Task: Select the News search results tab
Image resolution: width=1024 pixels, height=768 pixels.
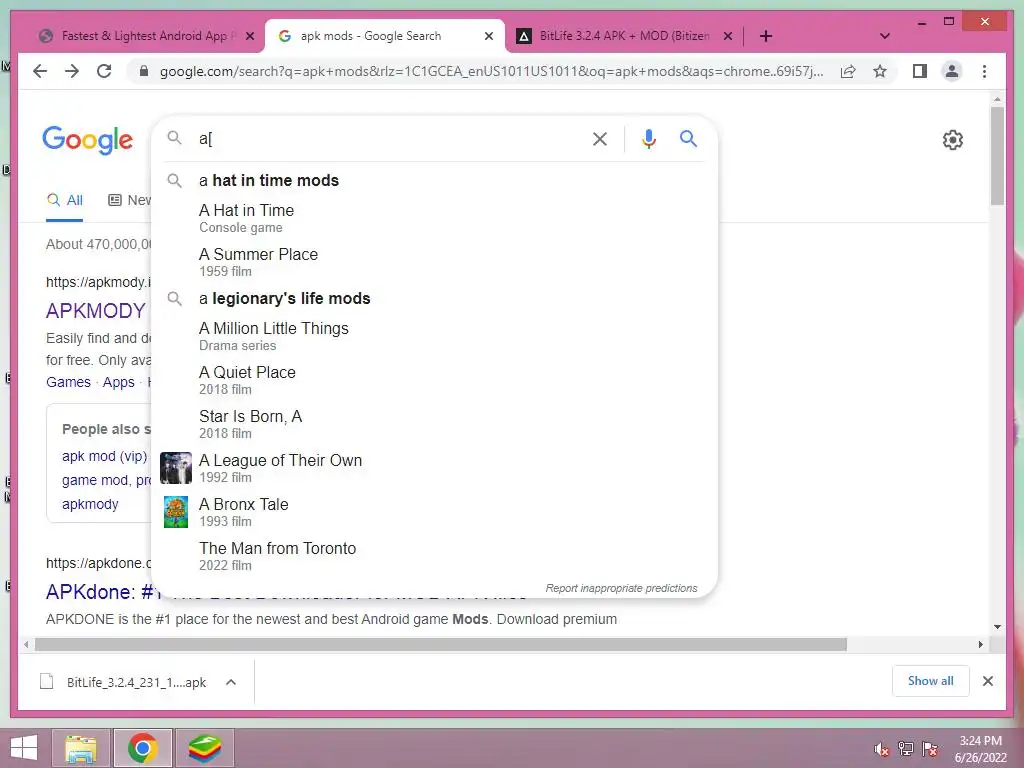Action: pyautogui.click(x=129, y=200)
